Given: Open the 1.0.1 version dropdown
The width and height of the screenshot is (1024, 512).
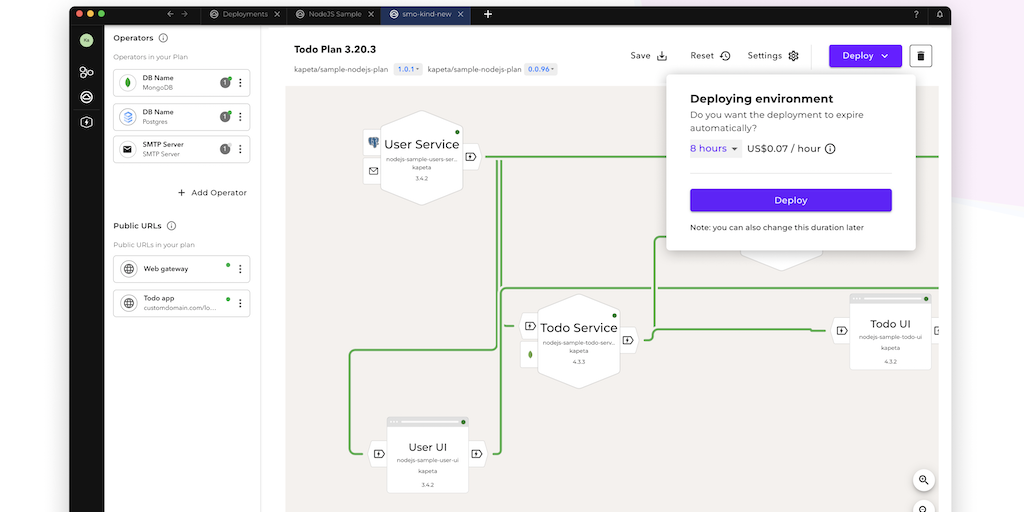Looking at the screenshot, I should tap(408, 70).
